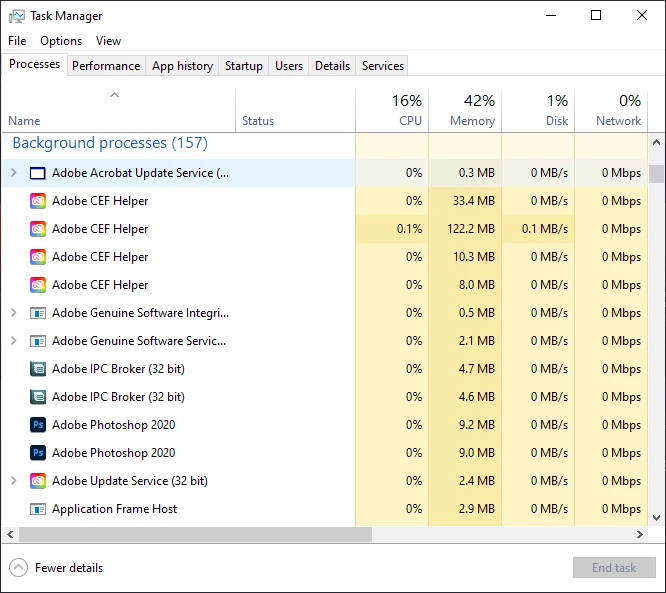This screenshot has height=593, width=666.
Task: Click the vertical scrollbar thumb
Action: tap(656, 174)
